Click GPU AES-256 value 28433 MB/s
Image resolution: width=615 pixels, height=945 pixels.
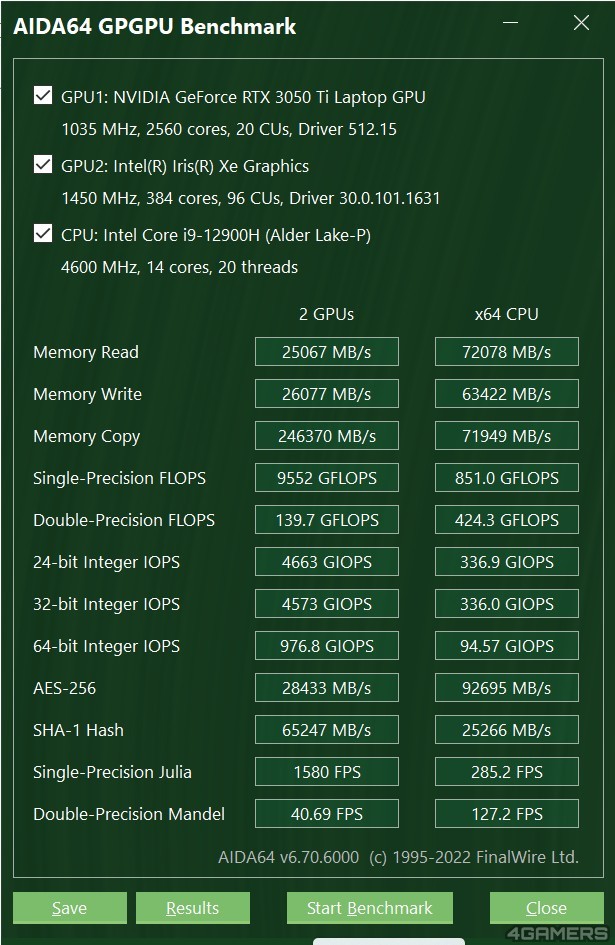click(x=327, y=688)
